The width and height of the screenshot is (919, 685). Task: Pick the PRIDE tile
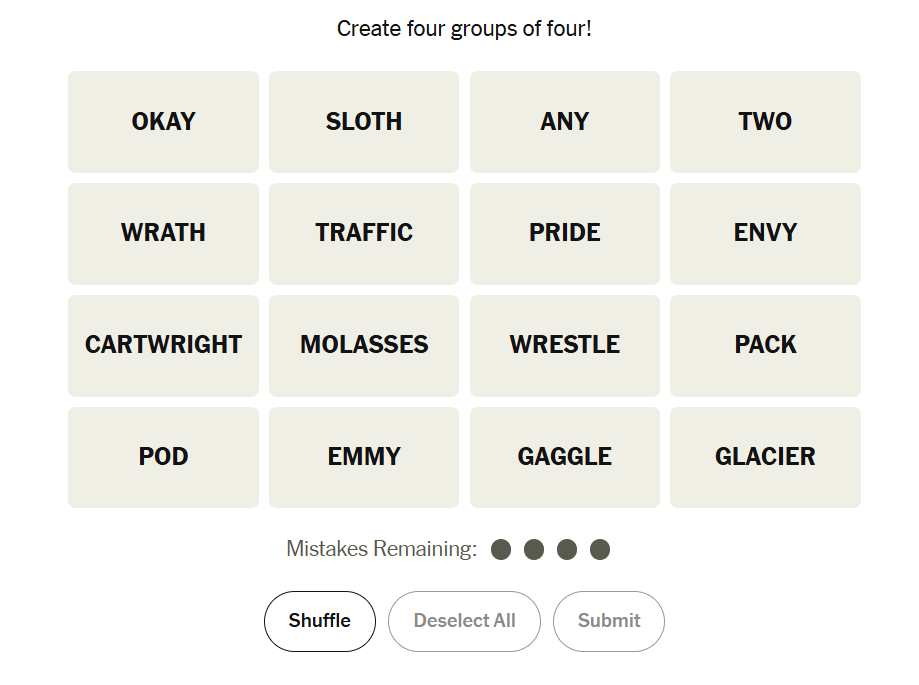pyautogui.click(x=564, y=233)
